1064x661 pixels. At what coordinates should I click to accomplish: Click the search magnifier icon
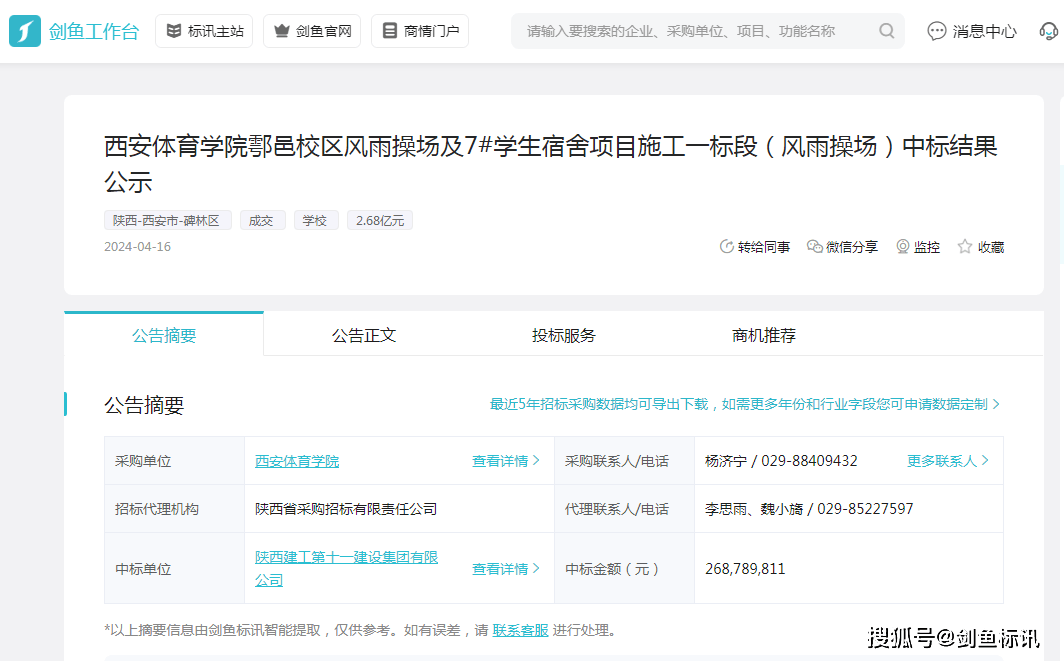[x=886, y=31]
